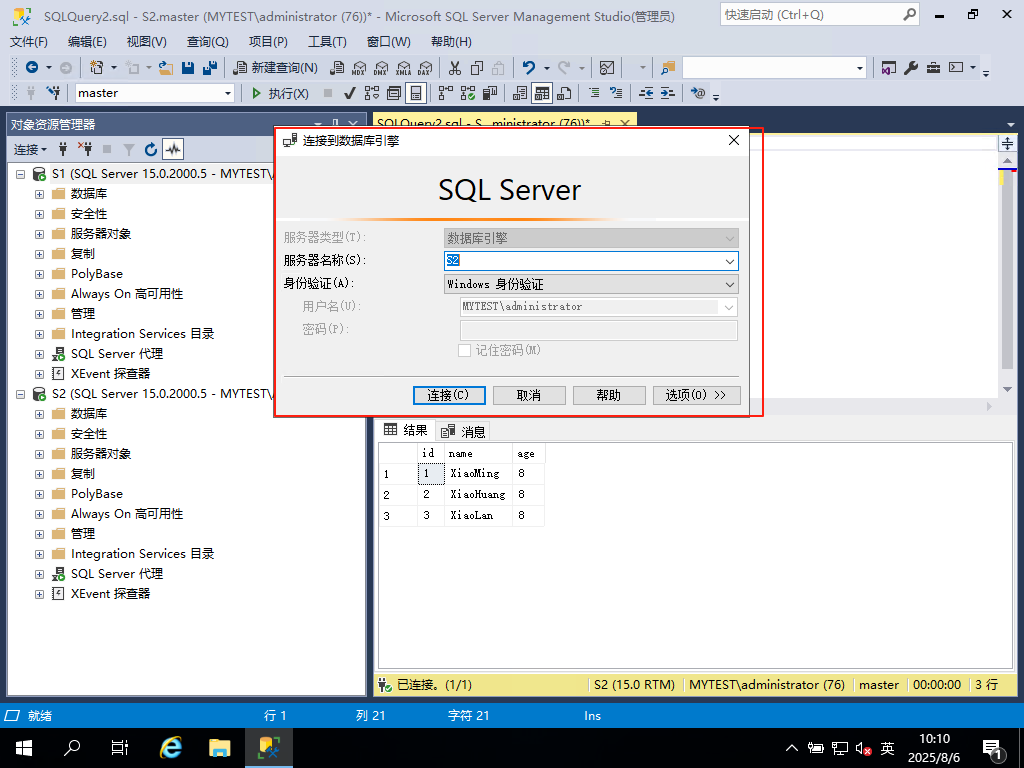
Task: Toggle include actual execution plan
Action: (446, 93)
